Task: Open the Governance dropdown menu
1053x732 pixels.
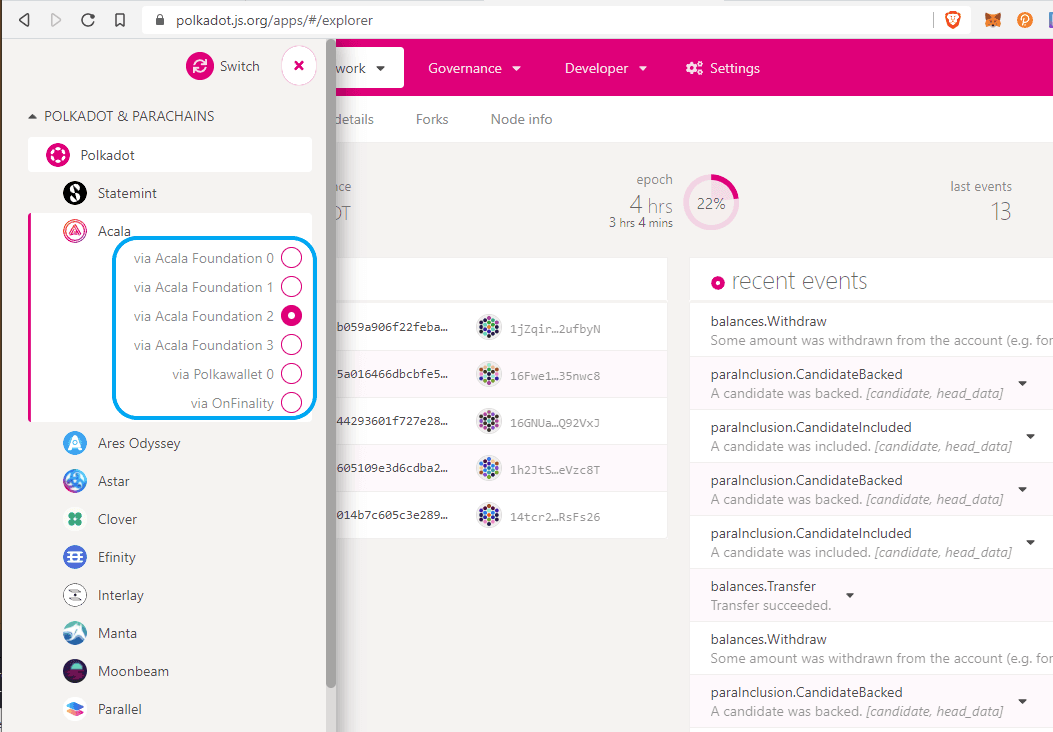Action: pos(475,68)
